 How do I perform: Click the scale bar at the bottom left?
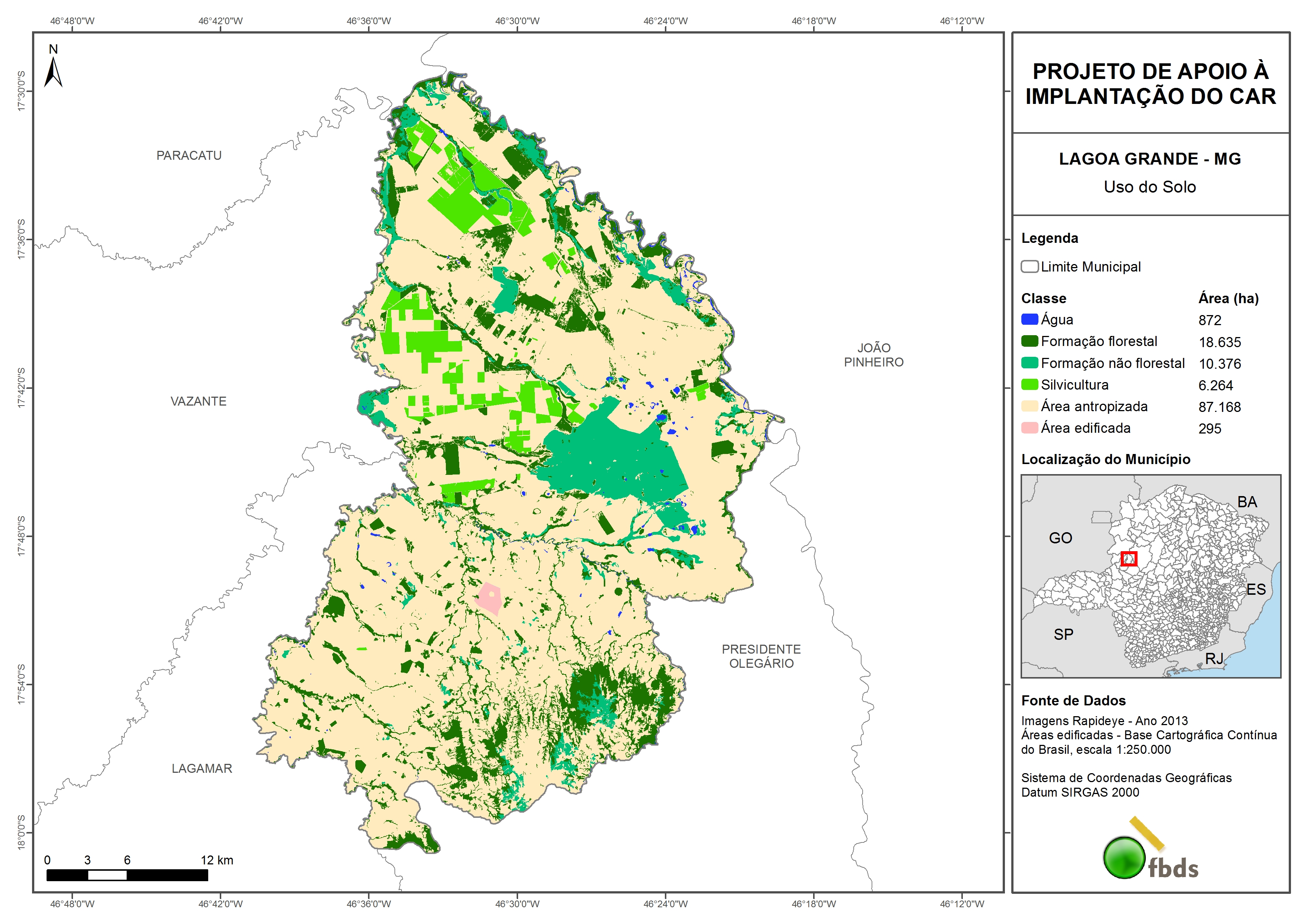click(127, 874)
